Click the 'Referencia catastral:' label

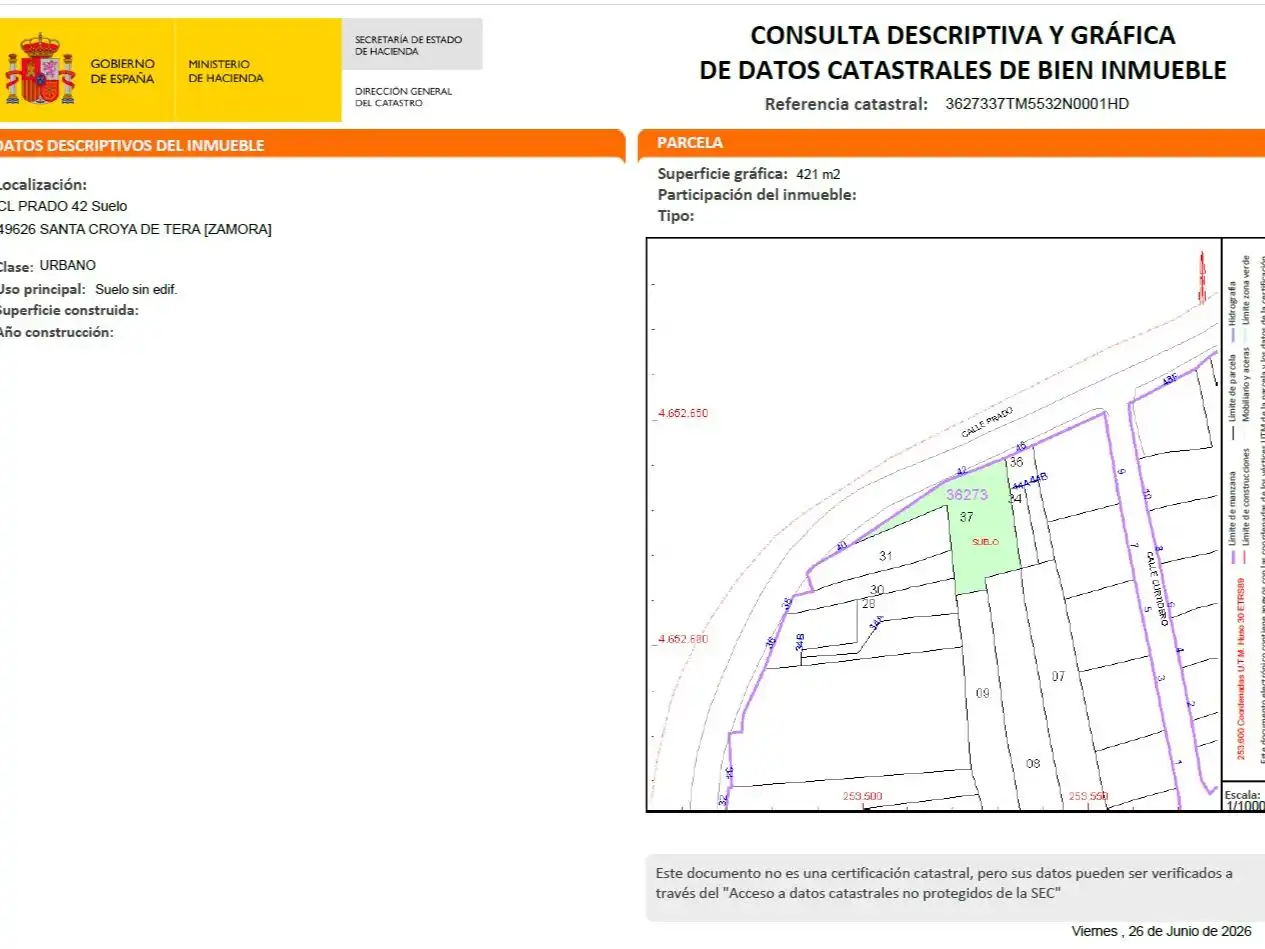[x=846, y=104]
